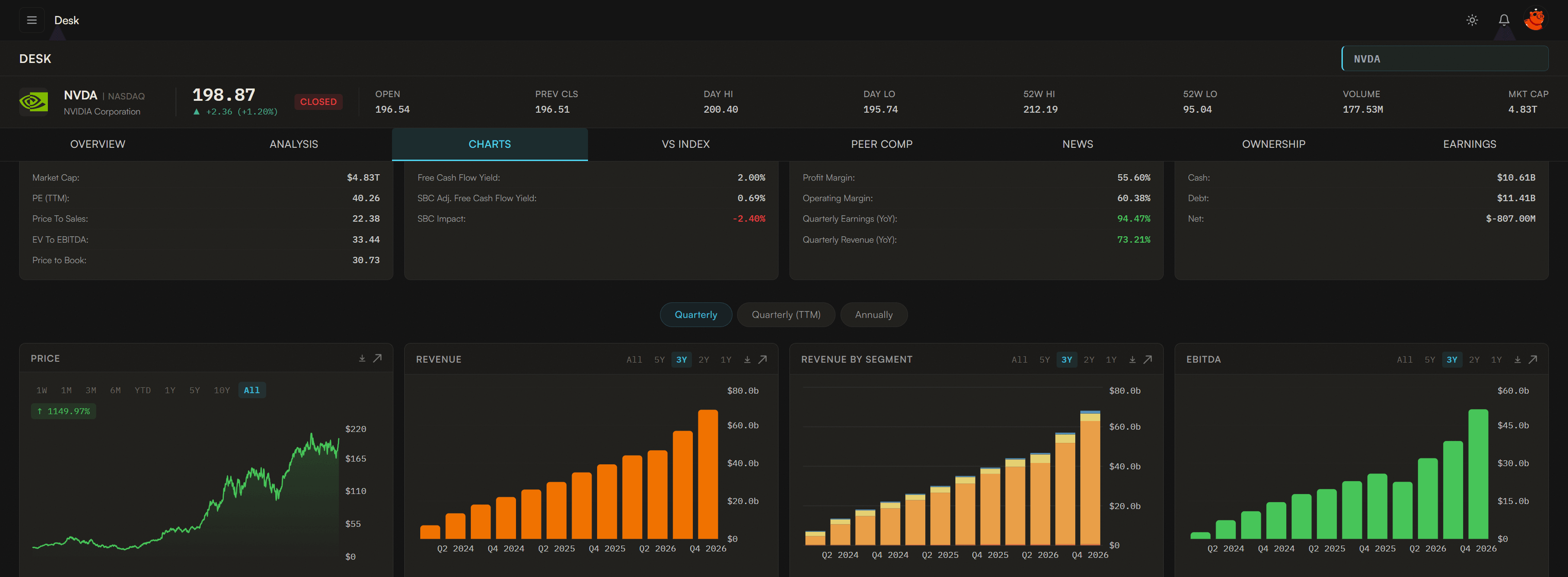Set Price chart range to 1Y
Screen dimensions: 1568x577
click(x=170, y=390)
